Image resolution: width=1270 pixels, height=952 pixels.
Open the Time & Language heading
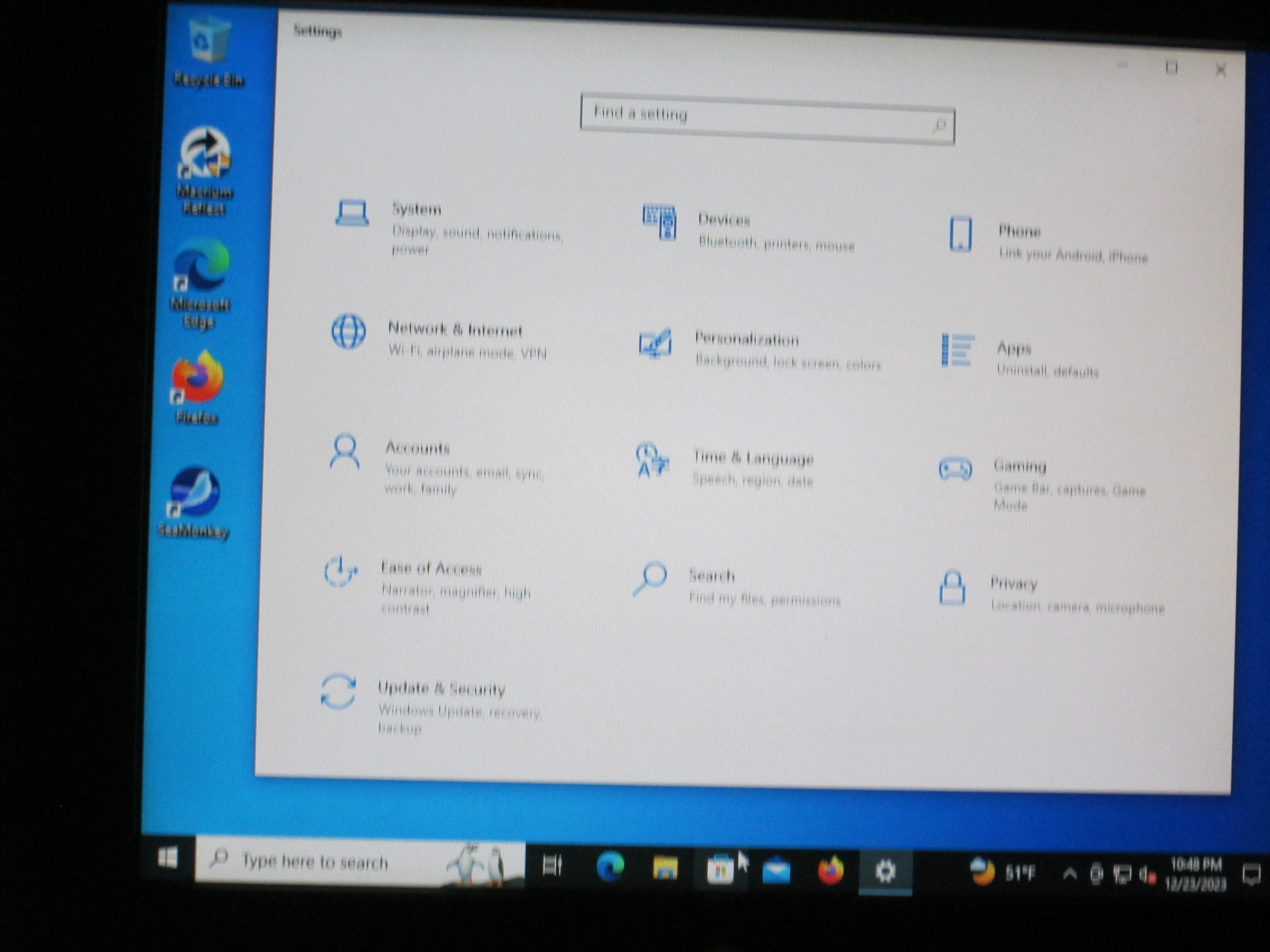point(753,458)
